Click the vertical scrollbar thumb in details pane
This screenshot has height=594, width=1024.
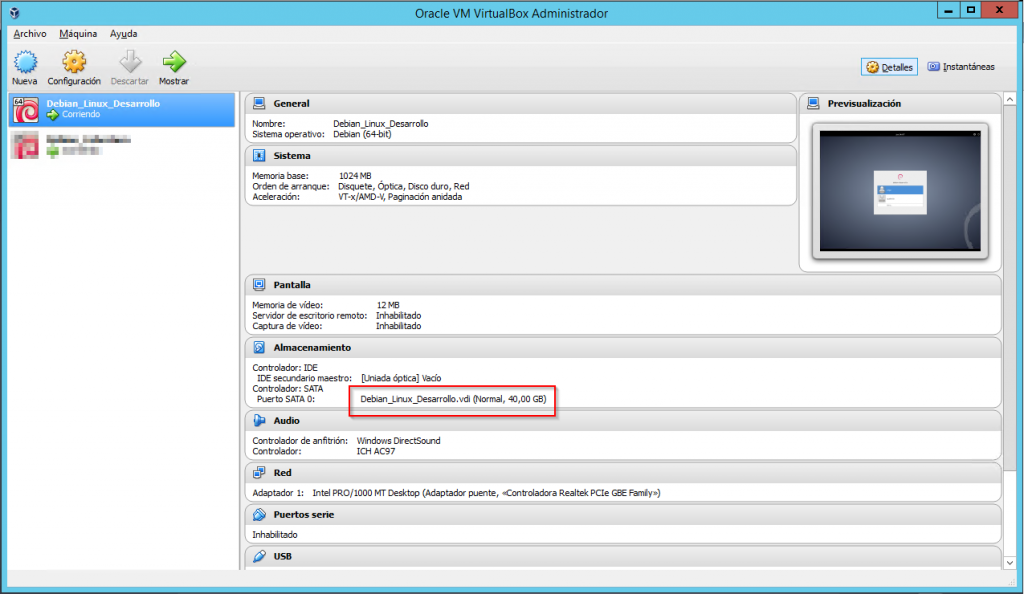(1010, 287)
